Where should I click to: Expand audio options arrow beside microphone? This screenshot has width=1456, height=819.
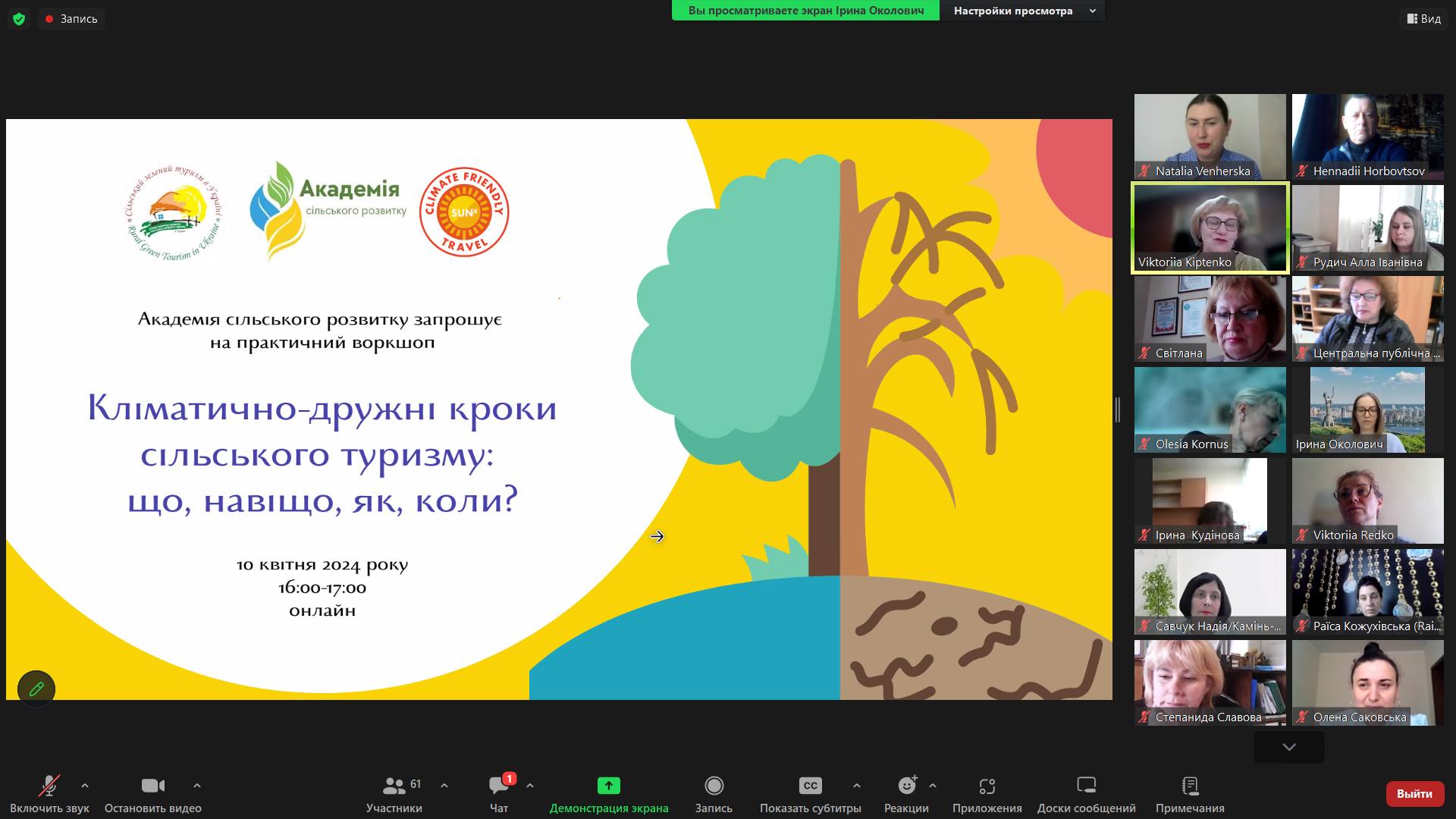pos(85,786)
